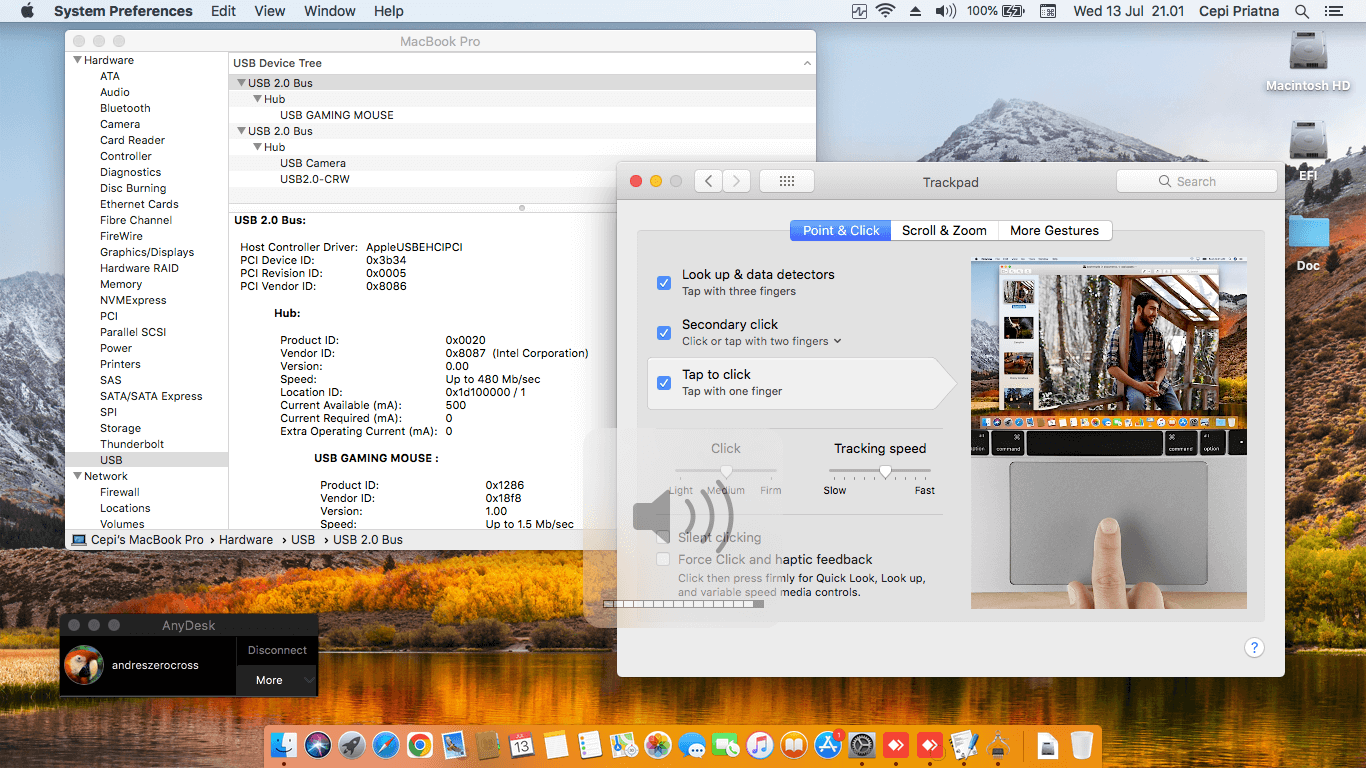Open the More Gestures tab

tap(1054, 230)
